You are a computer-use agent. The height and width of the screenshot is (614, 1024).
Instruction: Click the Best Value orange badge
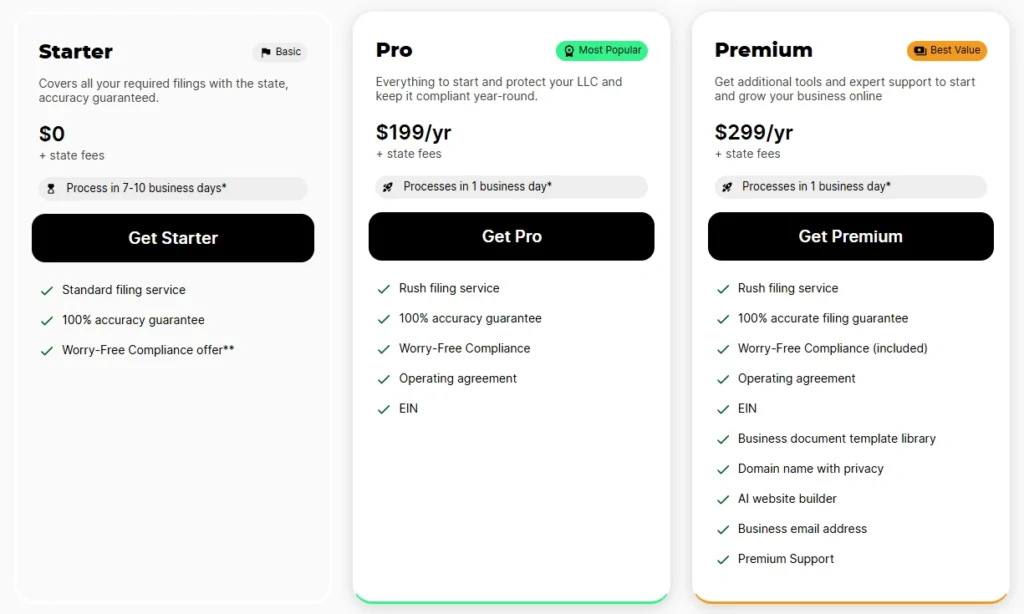(x=947, y=50)
